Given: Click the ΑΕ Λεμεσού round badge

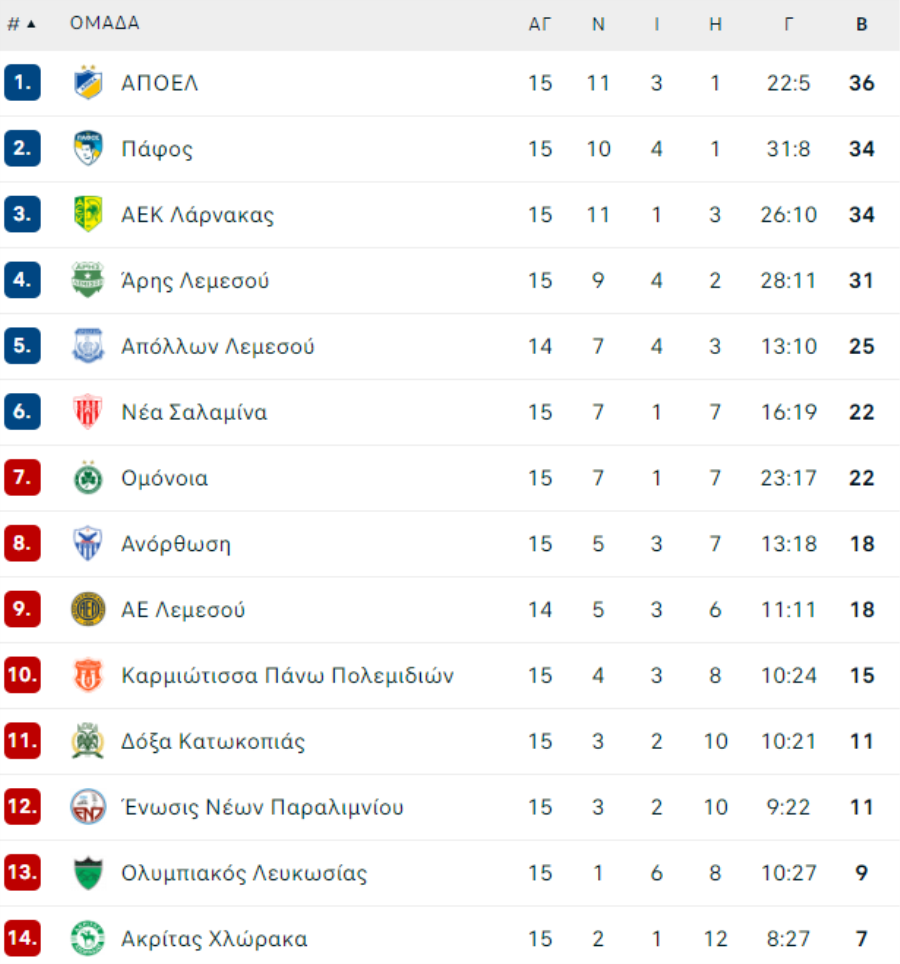Looking at the screenshot, I should 88,609.
